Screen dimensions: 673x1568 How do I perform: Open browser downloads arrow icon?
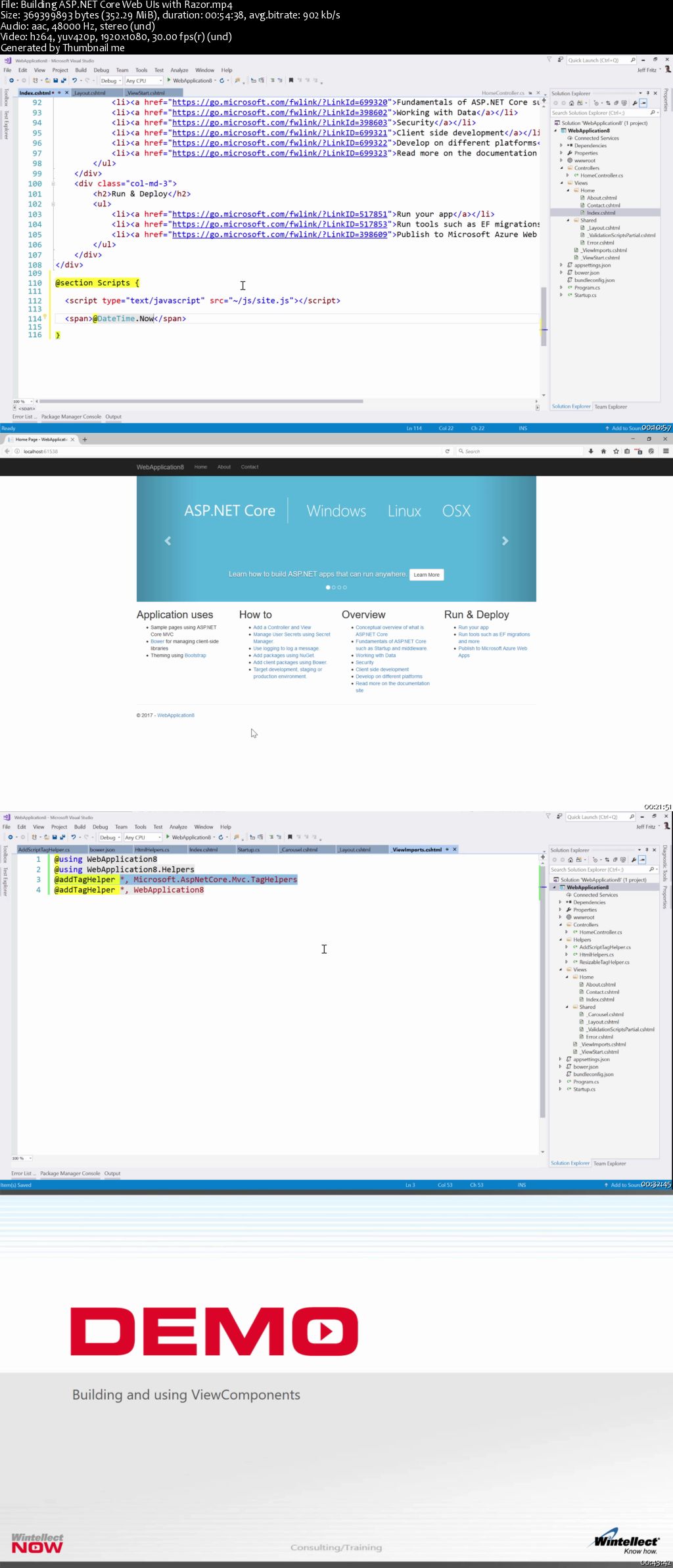click(591, 451)
